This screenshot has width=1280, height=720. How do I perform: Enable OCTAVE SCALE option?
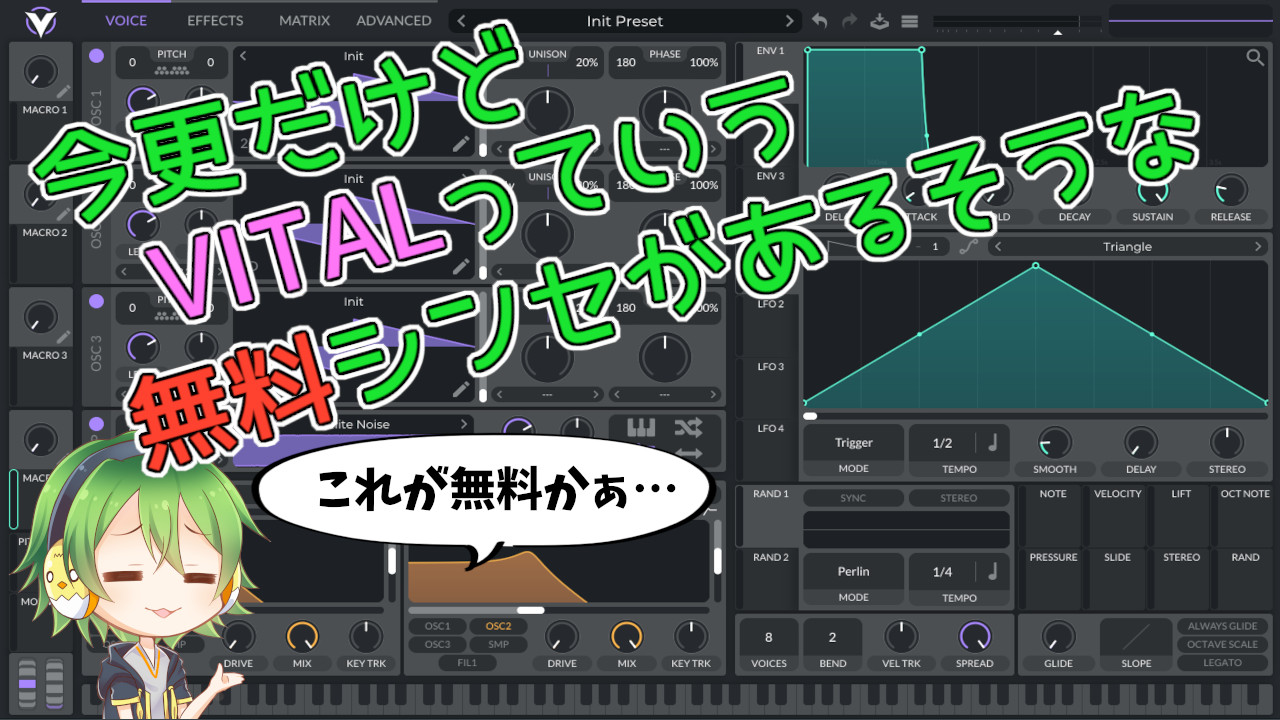pos(1222,644)
